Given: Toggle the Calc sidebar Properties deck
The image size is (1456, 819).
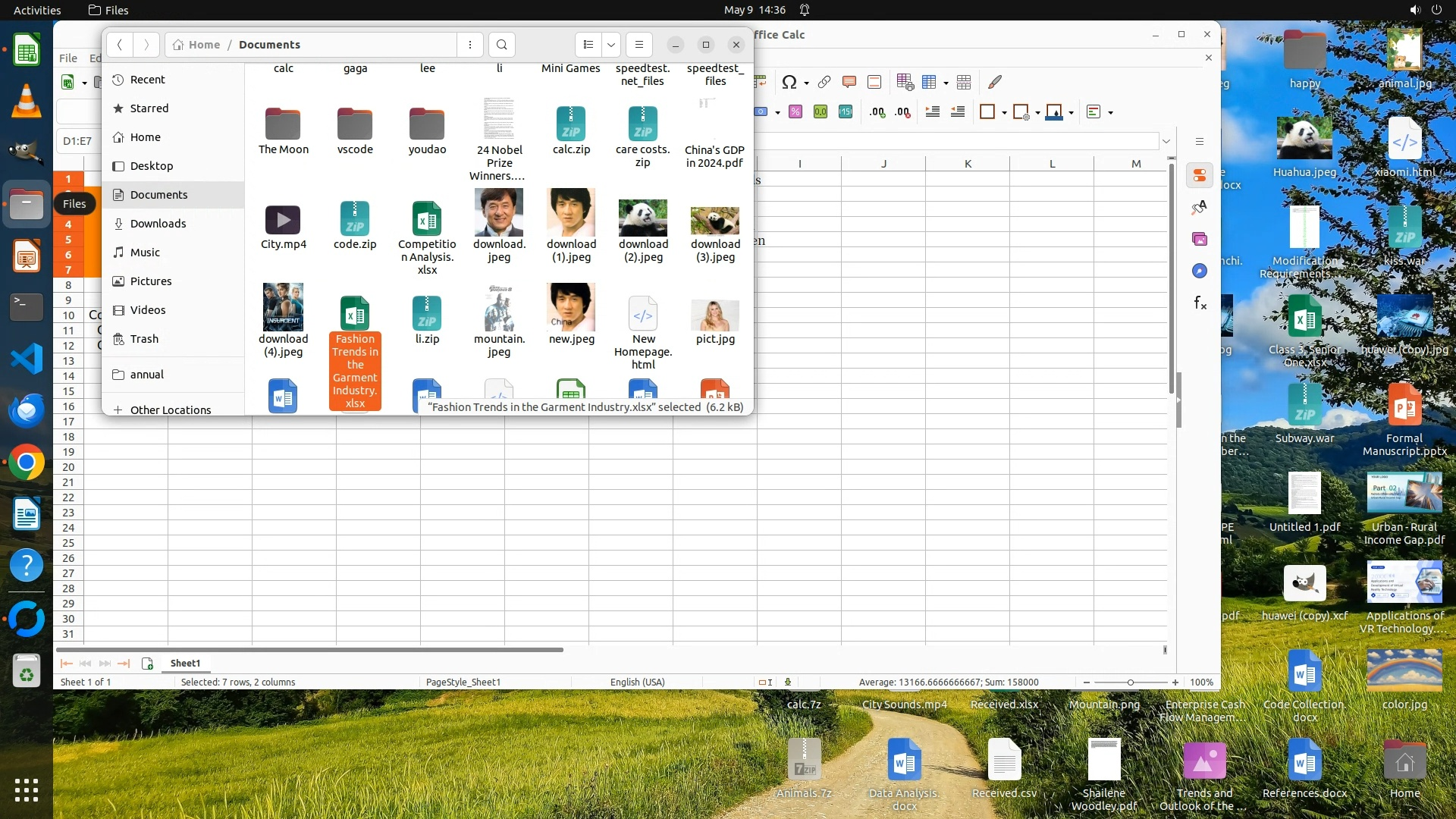Looking at the screenshot, I should tap(1200, 175).
